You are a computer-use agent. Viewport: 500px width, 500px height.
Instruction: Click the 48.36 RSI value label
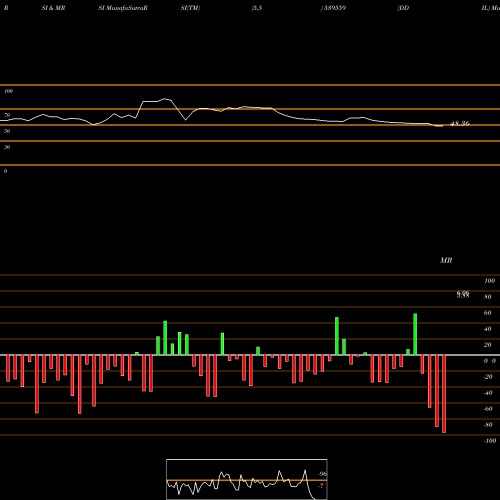[460, 124]
